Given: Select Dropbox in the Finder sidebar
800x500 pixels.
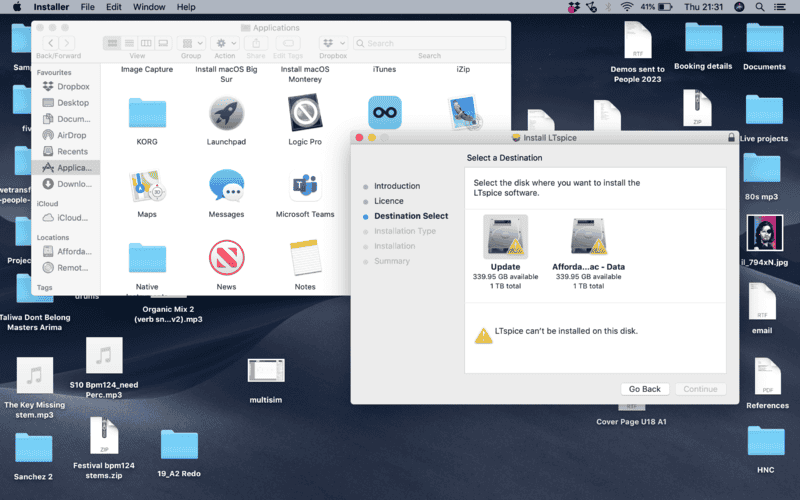Looking at the screenshot, I should point(66,86).
